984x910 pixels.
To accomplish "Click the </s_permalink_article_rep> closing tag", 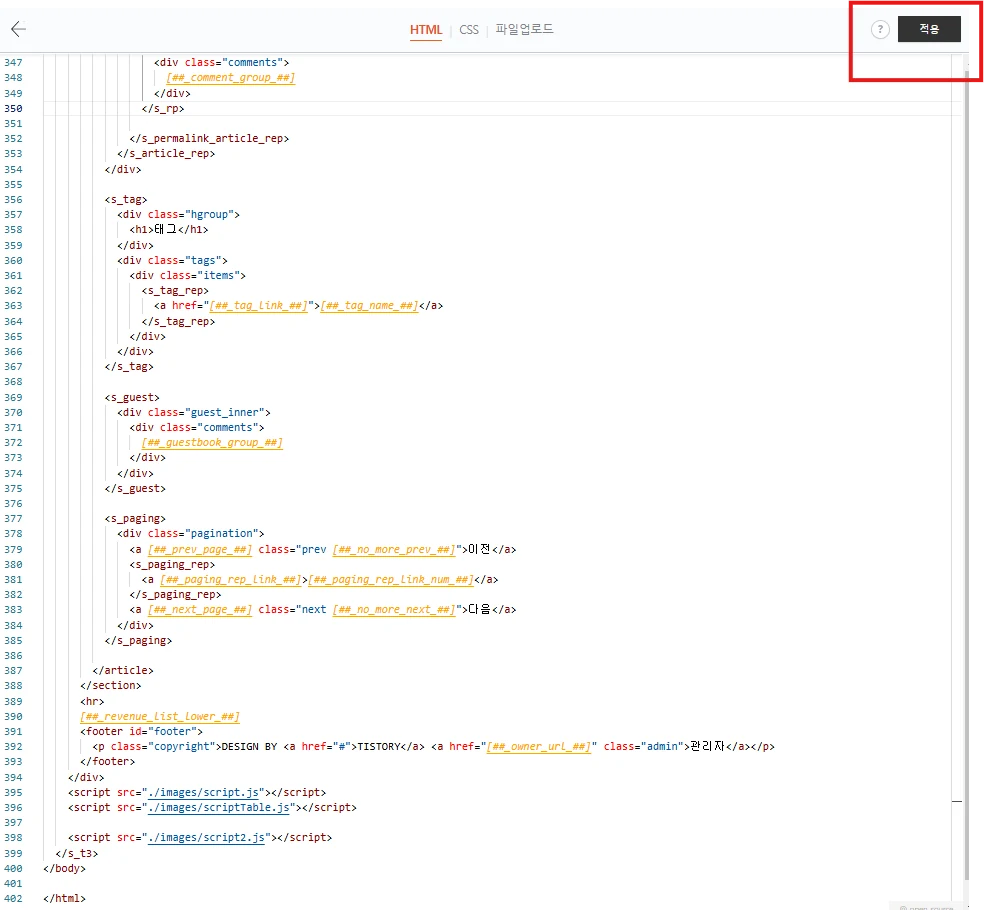I will click(209, 139).
